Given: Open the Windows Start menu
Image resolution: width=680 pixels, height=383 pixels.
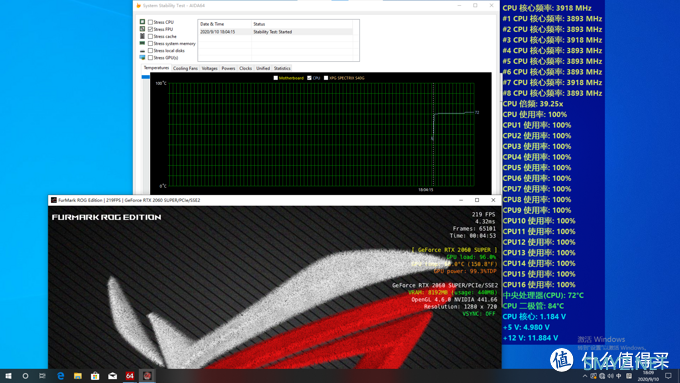Looking at the screenshot, I should (x=8, y=376).
